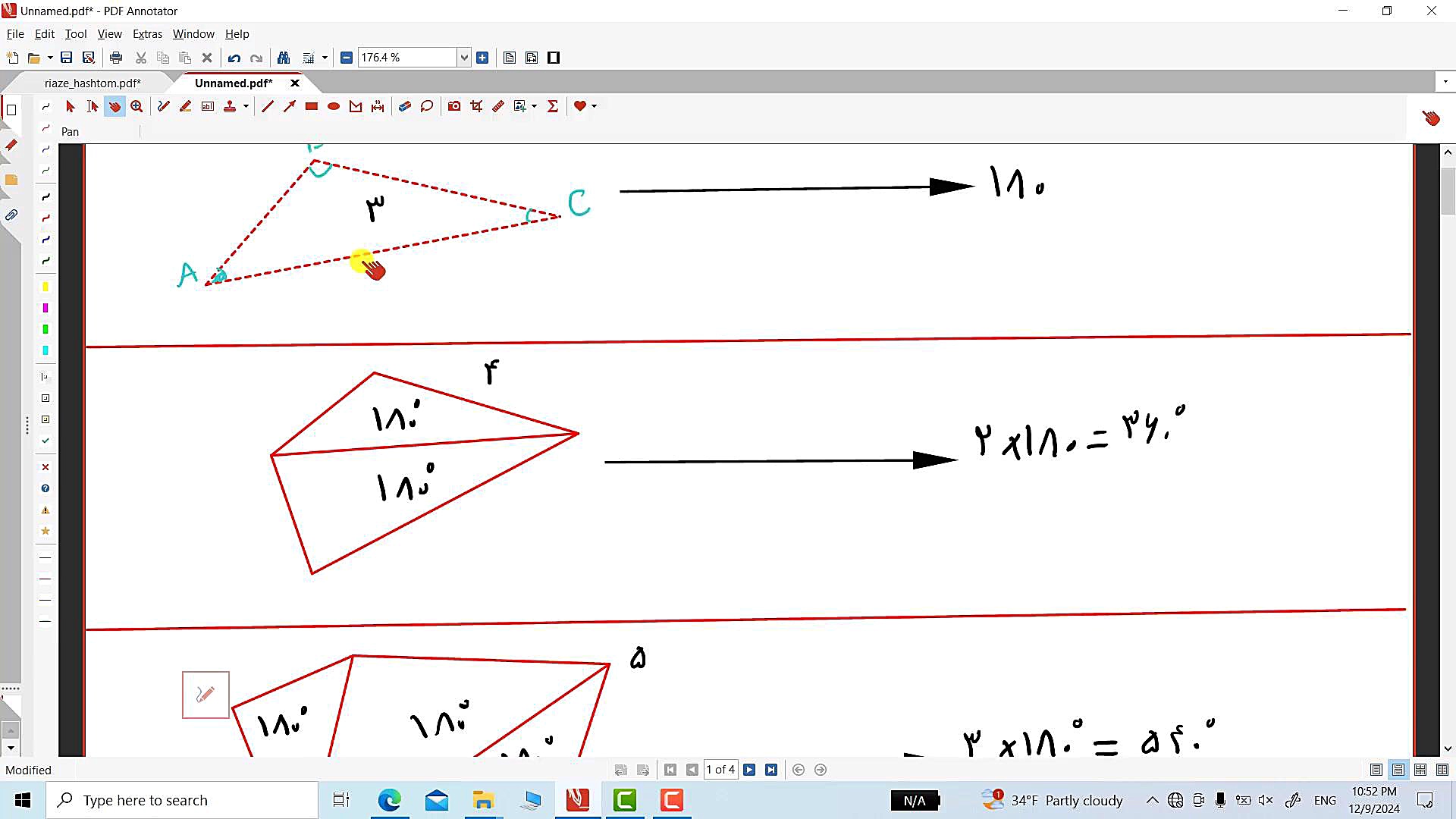
Task: Go to next page button
Action: coord(749,770)
